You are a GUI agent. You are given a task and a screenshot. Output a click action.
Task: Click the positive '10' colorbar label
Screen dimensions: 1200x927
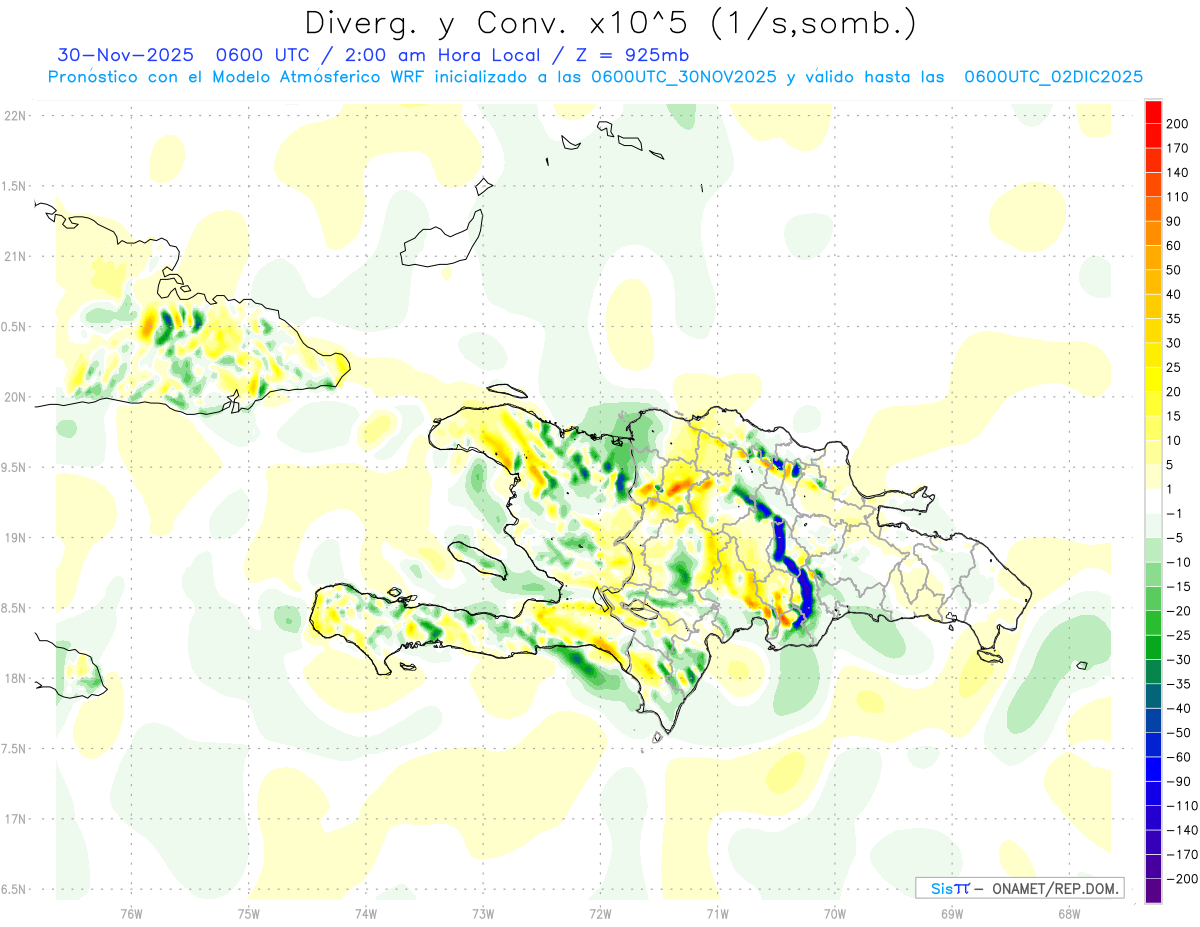[1175, 441]
